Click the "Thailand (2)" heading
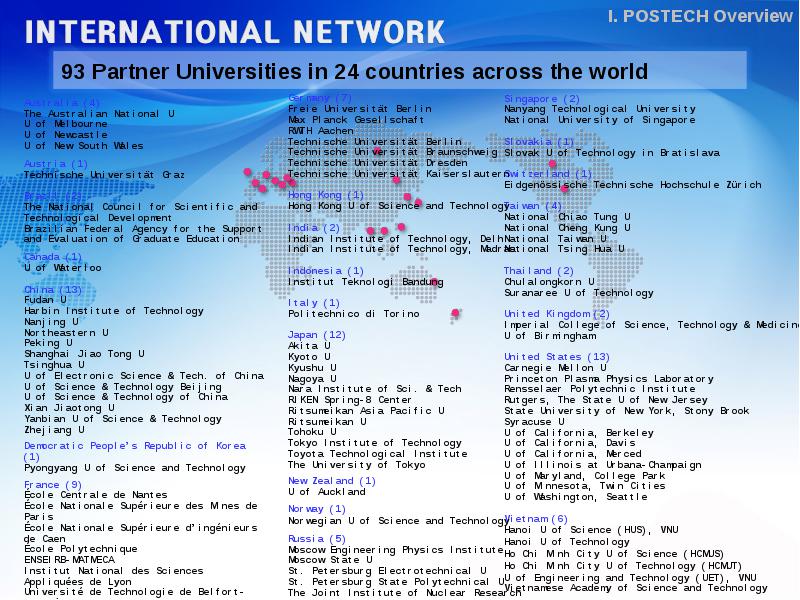The height and width of the screenshot is (600, 800). click(539, 270)
